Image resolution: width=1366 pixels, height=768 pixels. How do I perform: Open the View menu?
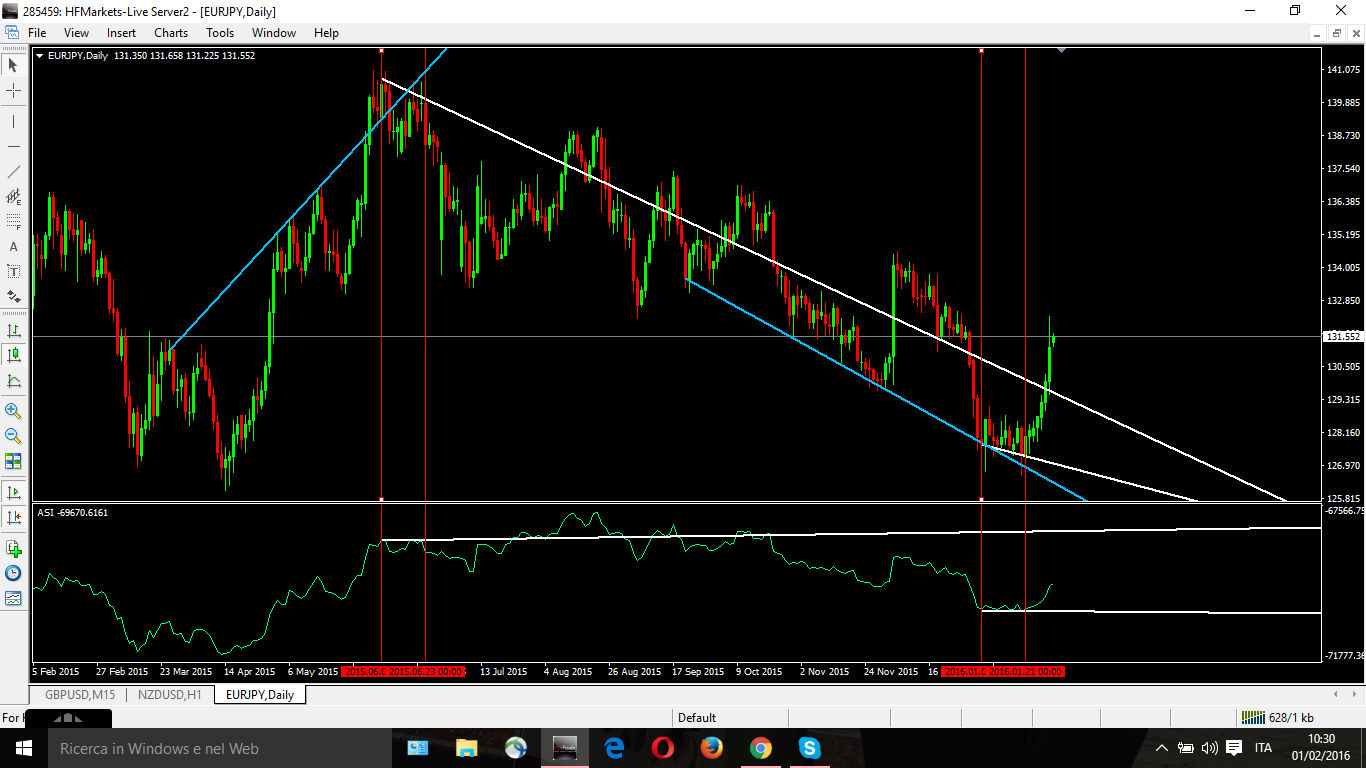pos(76,33)
